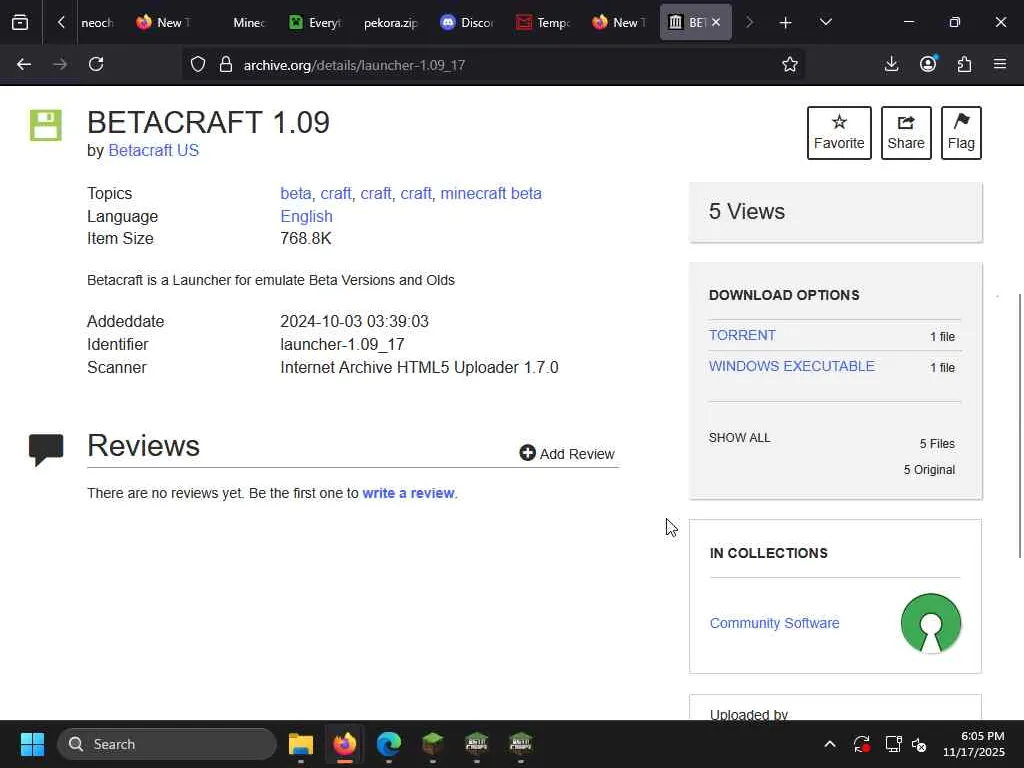Open a new tab with the plus button
Image resolution: width=1024 pixels, height=768 pixels.
(786, 23)
